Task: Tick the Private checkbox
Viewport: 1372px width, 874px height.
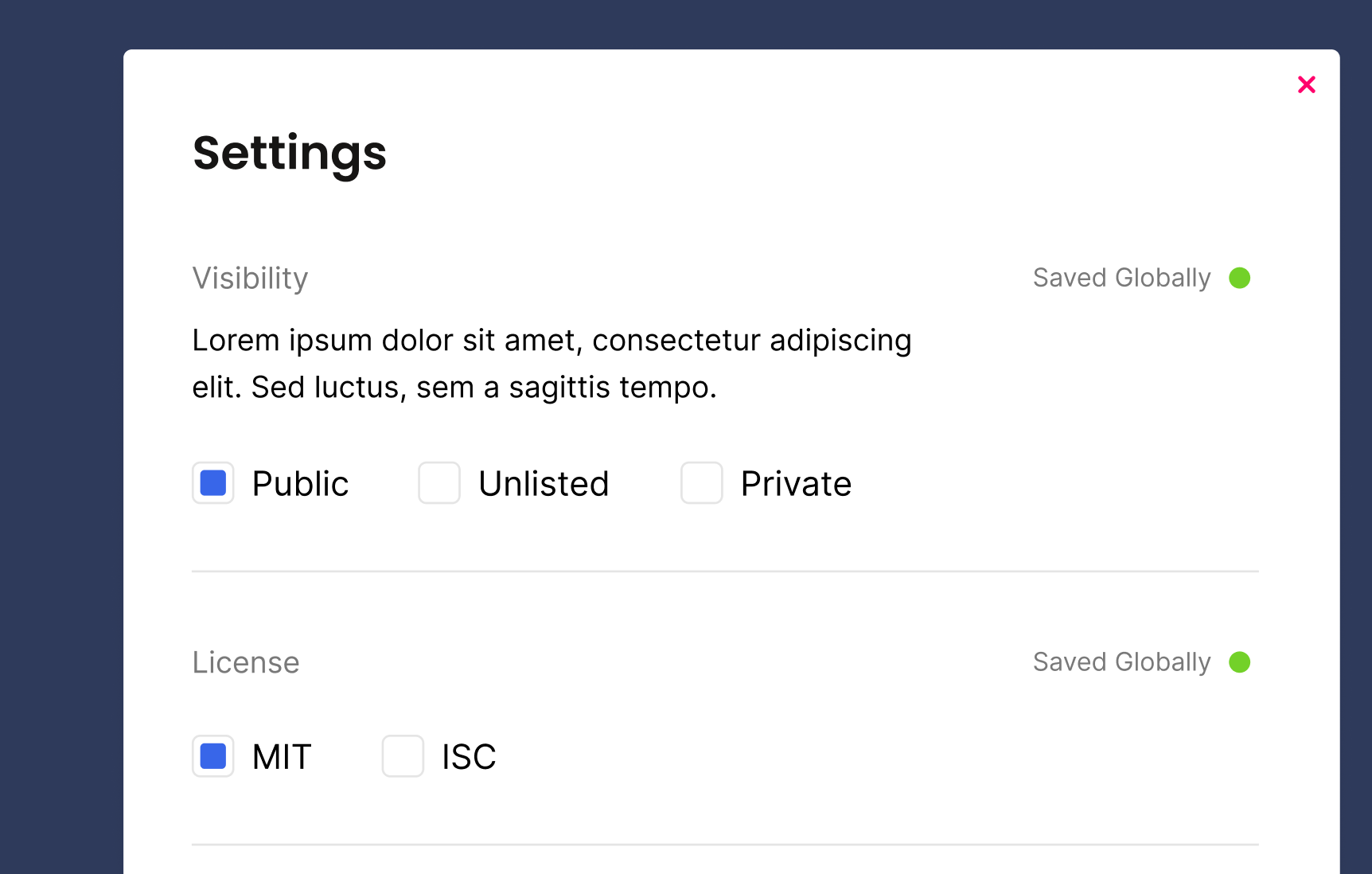Action: (x=701, y=483)
